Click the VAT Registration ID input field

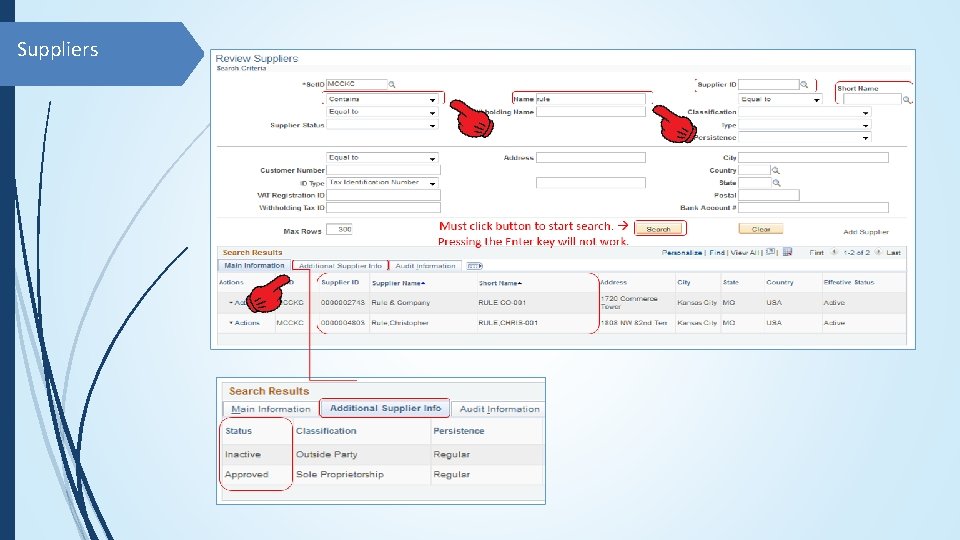click(x=383, y=195)
